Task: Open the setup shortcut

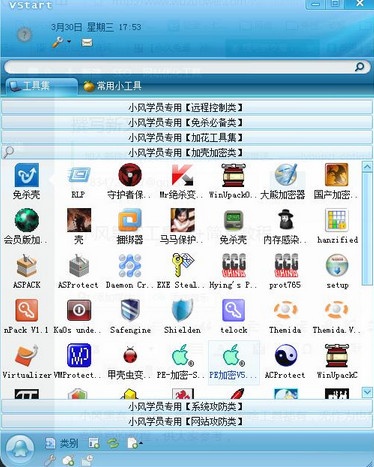Action: [x=337, y=272]
